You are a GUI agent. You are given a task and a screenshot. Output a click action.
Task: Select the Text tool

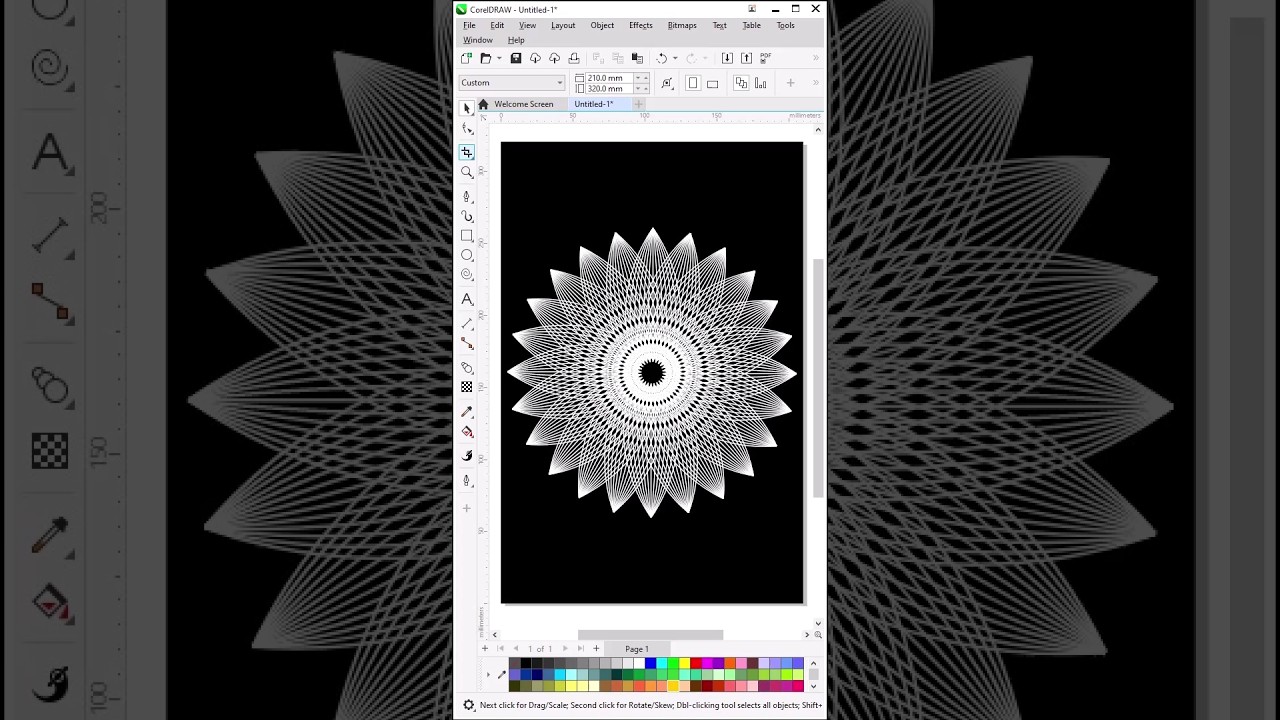[466, 300]
